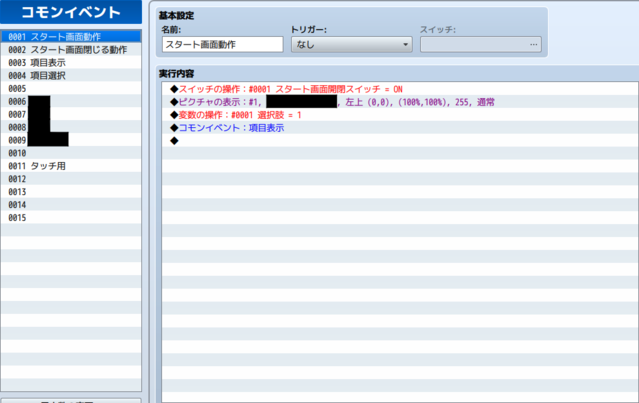Select empty common event 0014
Viewport: 639px width, 403px height.
(71, 205)
